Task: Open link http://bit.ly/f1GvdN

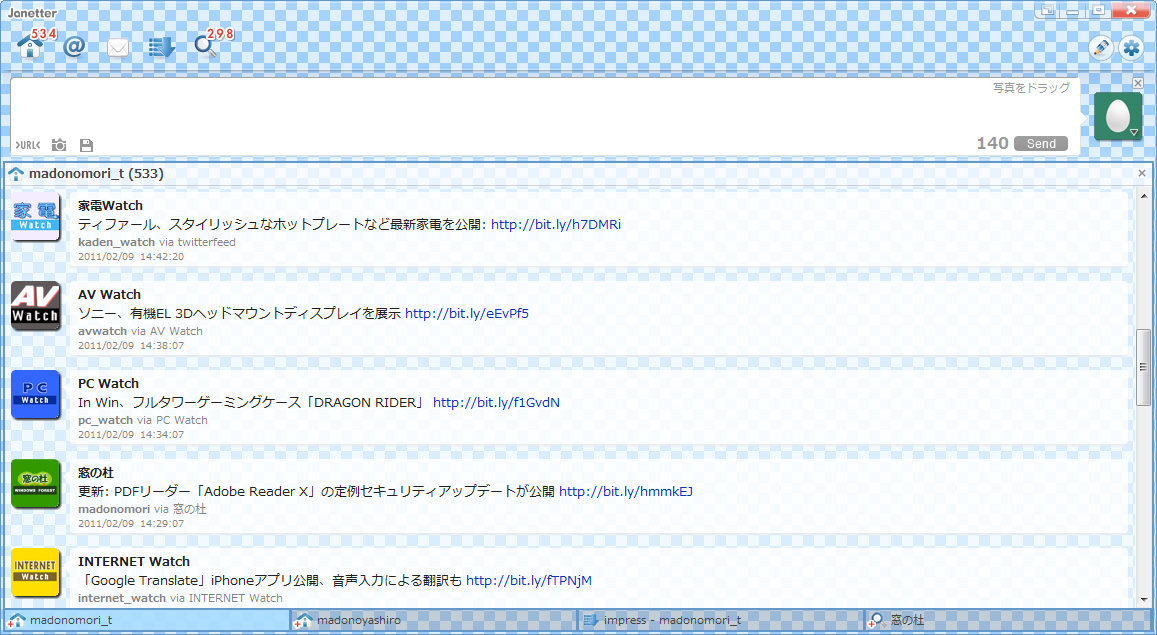Action: click(x=496, y=403)
